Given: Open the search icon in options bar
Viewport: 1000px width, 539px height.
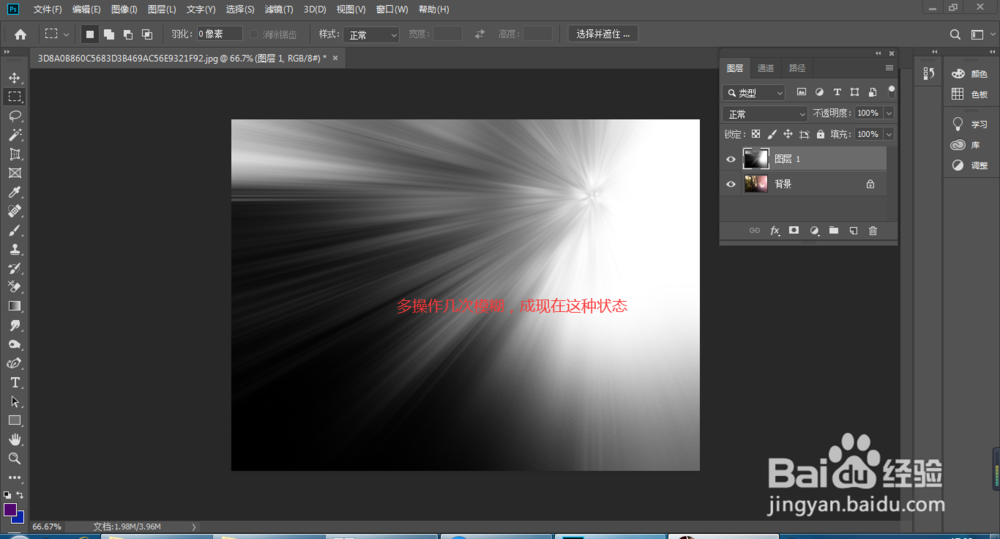Looking at the screenshot, I should [x=955, y=34].
